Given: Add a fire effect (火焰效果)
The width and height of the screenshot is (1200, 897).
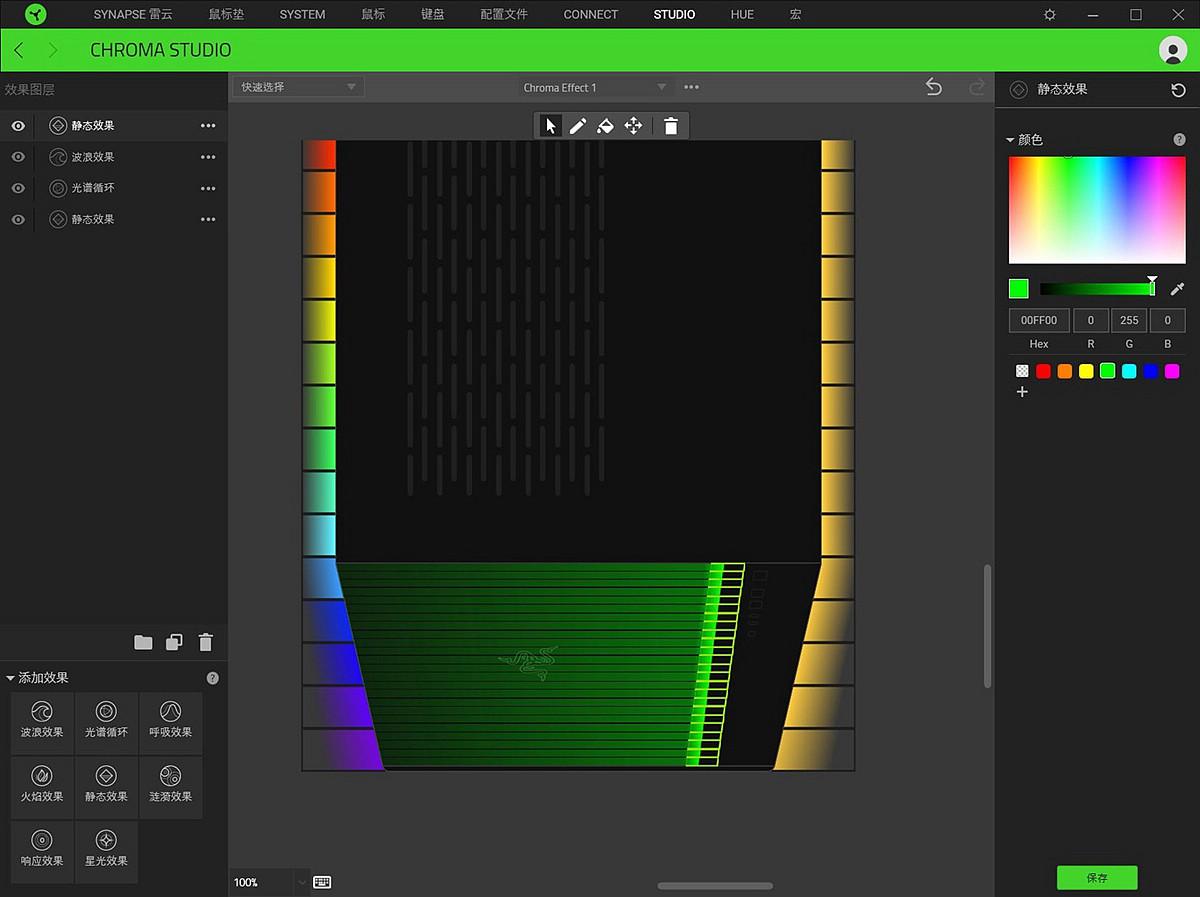Looking at the screenshot, I should (x=42, y=785).
